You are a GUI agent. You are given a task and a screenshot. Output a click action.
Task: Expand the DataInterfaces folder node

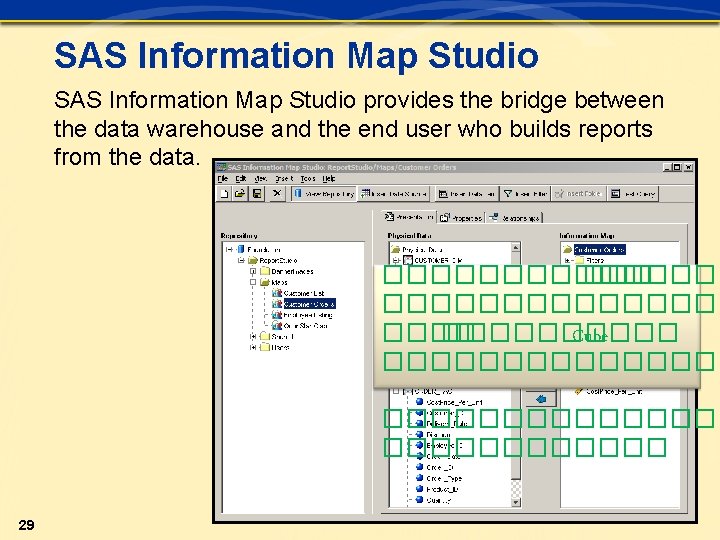click(253, 271)
